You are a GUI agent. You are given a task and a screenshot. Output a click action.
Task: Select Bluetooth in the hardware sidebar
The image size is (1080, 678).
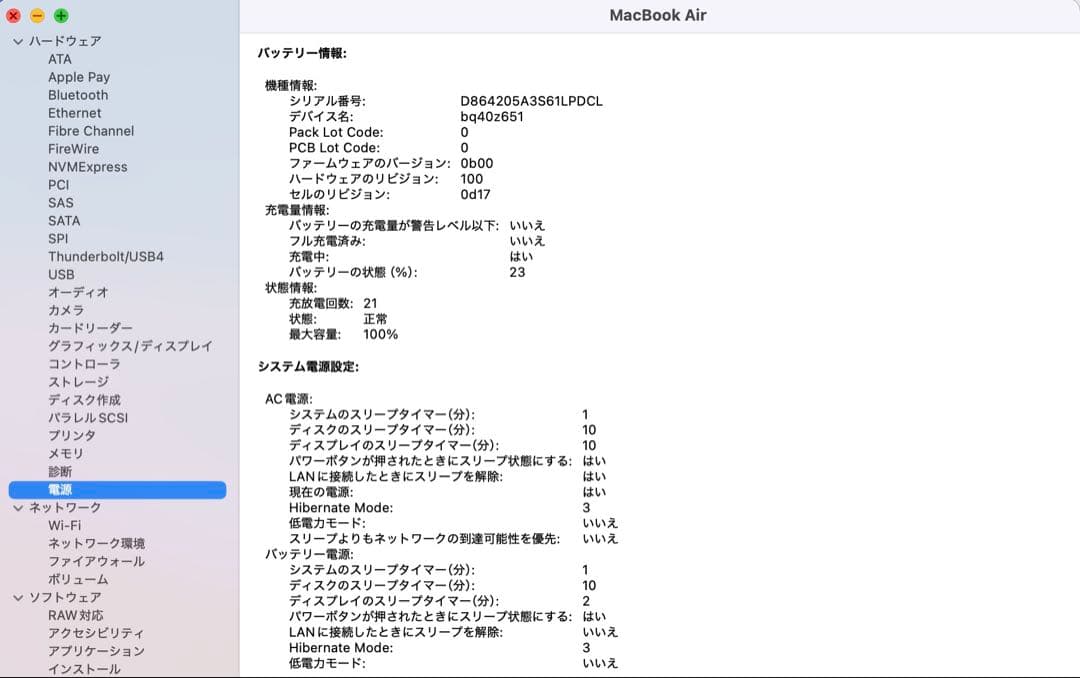click(77, 95)
